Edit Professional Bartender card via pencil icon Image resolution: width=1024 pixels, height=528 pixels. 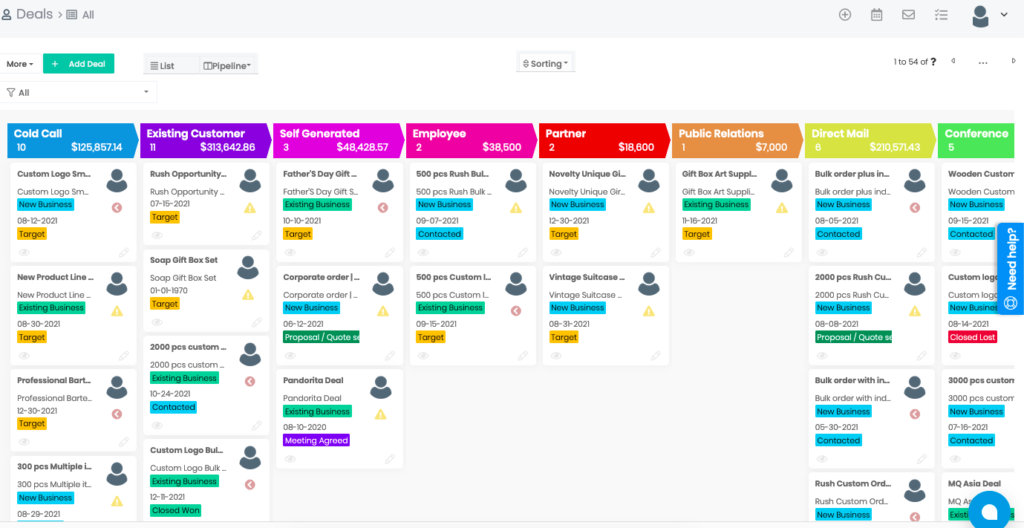pos(123,442)
